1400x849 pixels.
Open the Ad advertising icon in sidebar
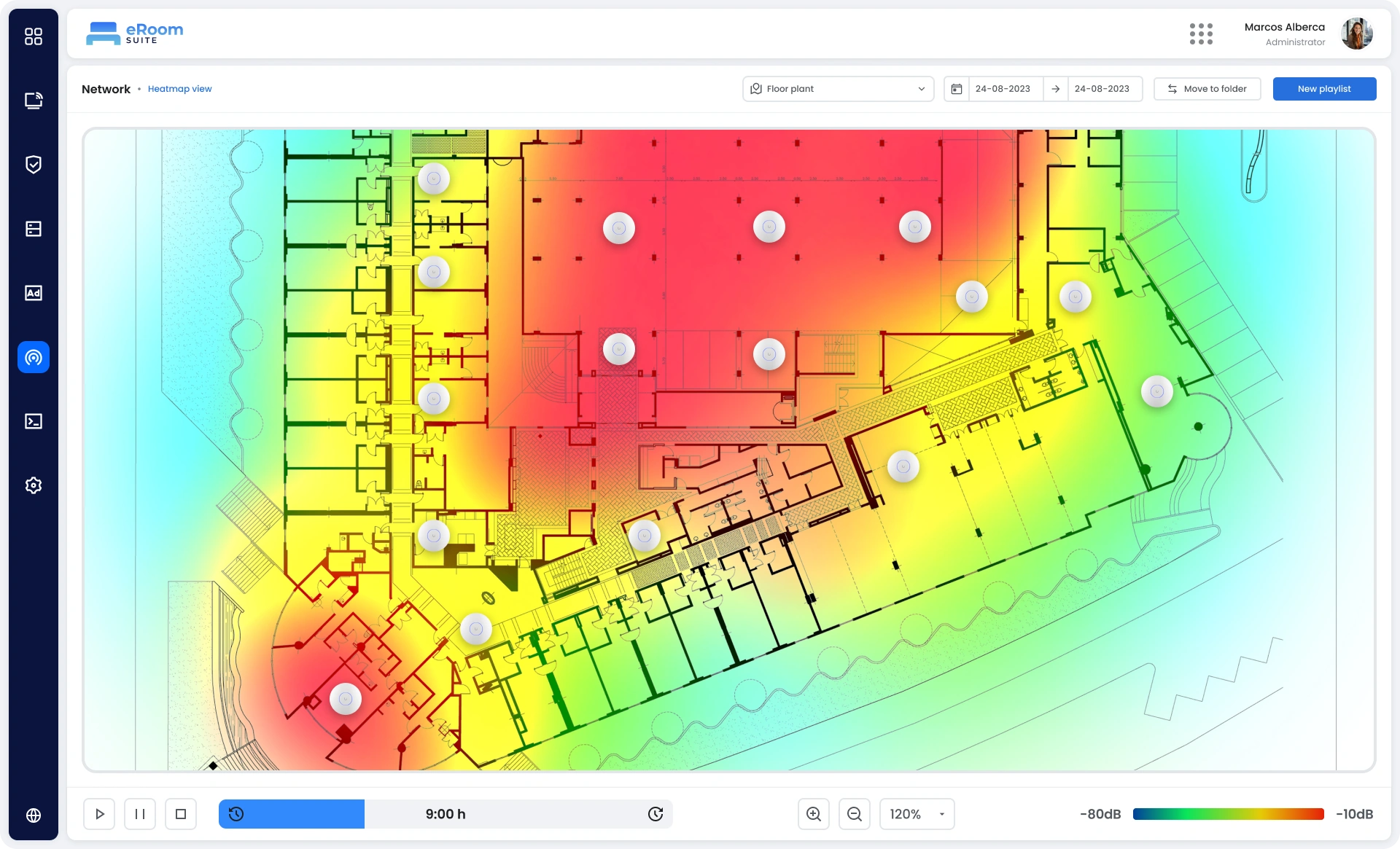tap(34, 293)
